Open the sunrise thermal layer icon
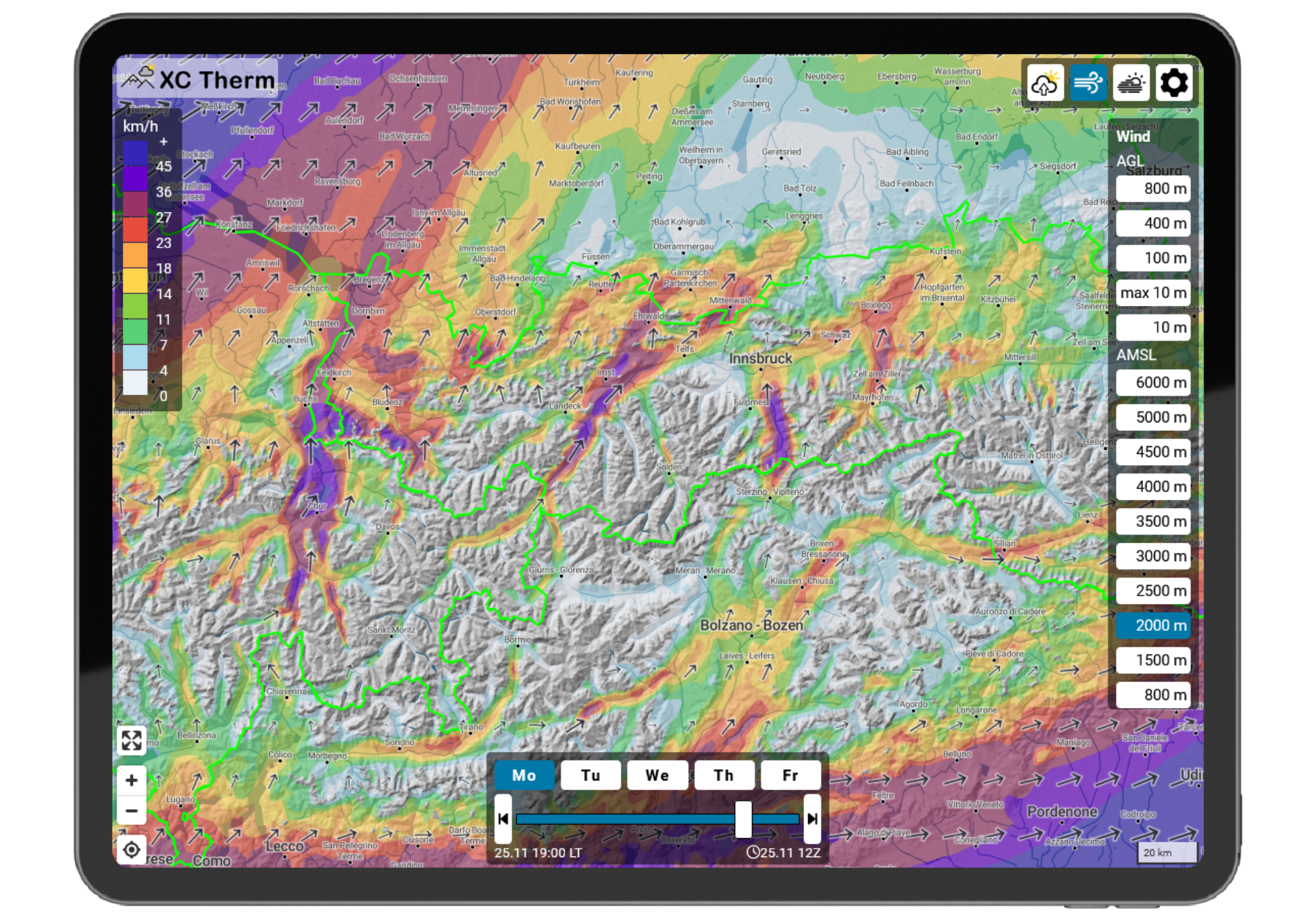 (1131, 84)
